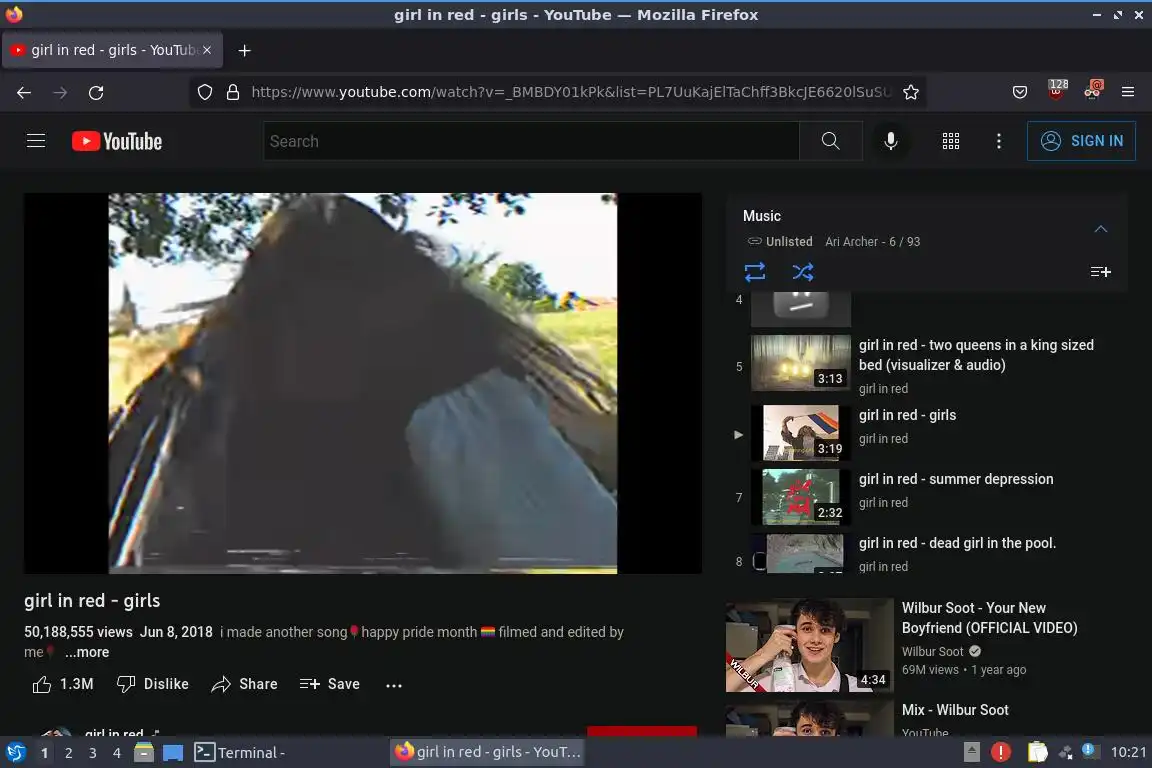Image resolution: width=1152 pixels, height=768 pixels.
Task: Show desktop via blue taskbar icon
Action: [x=173, y=753]
